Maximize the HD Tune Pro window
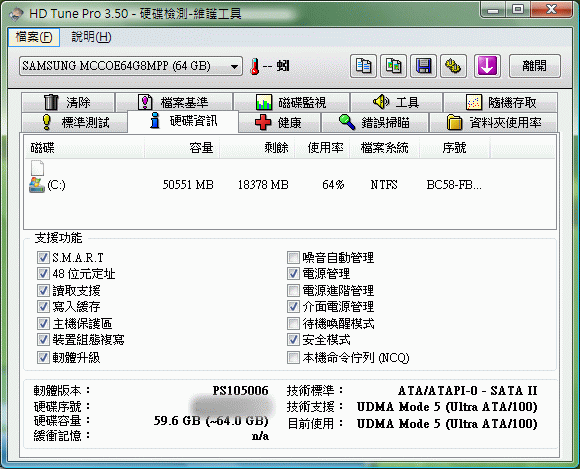The height and width of the screenshot is (469, 580). click(518, 10)
